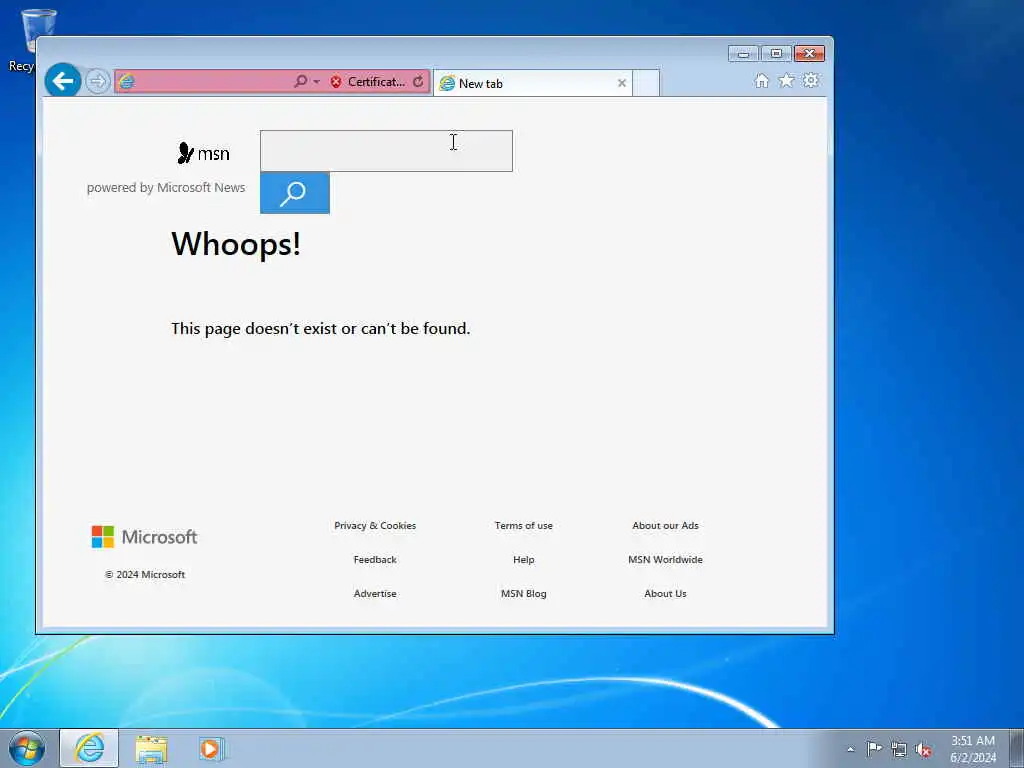Refresh the page with the reload icon
Viewport: 1024px width, 768px height.
(x=418, y=82)
